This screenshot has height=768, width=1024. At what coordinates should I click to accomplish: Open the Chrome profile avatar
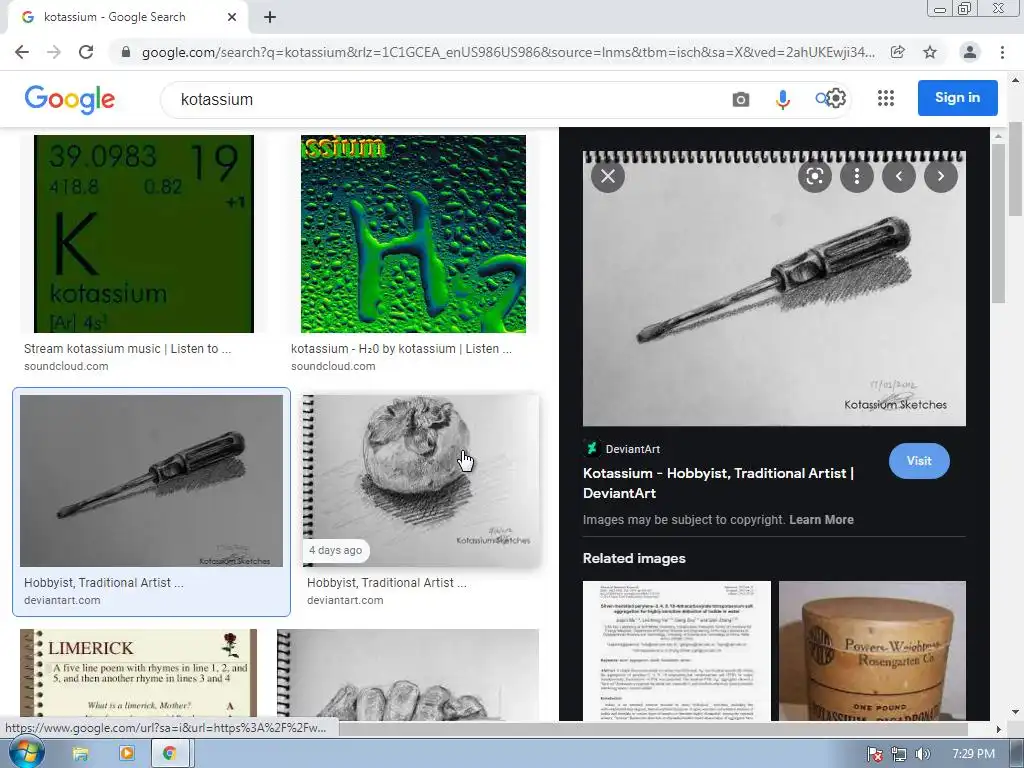[970, 52]
